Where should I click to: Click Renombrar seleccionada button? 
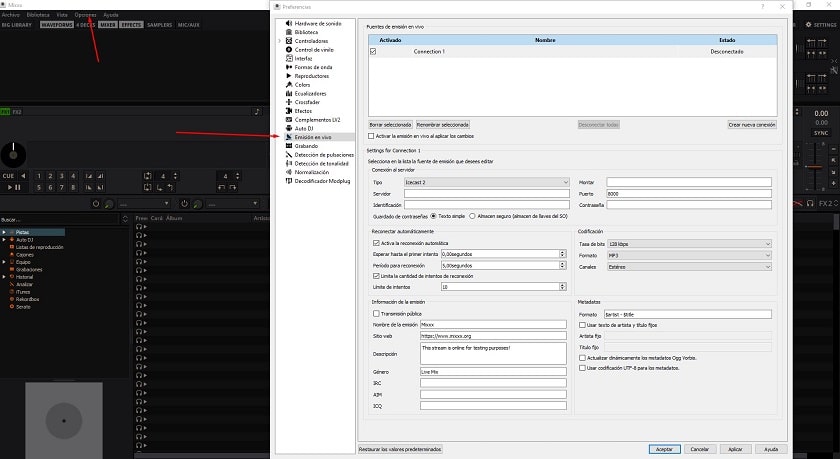pos(443,125)
